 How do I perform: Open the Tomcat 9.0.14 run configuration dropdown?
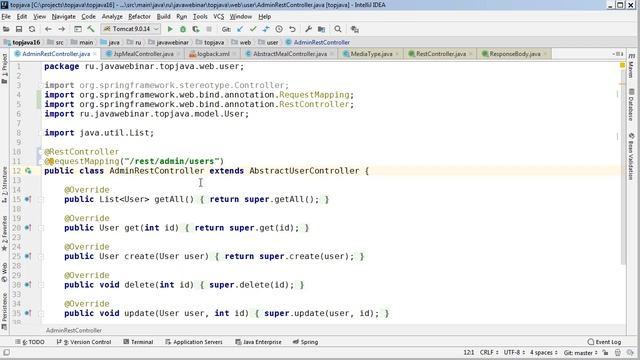pos(131,29)
